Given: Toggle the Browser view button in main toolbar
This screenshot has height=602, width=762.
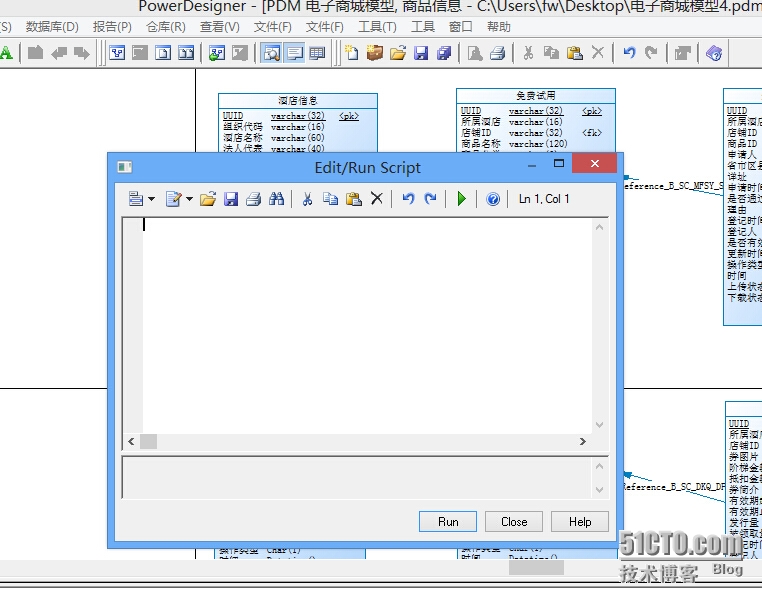Looking at the screenshot, I should click(271, 52).
